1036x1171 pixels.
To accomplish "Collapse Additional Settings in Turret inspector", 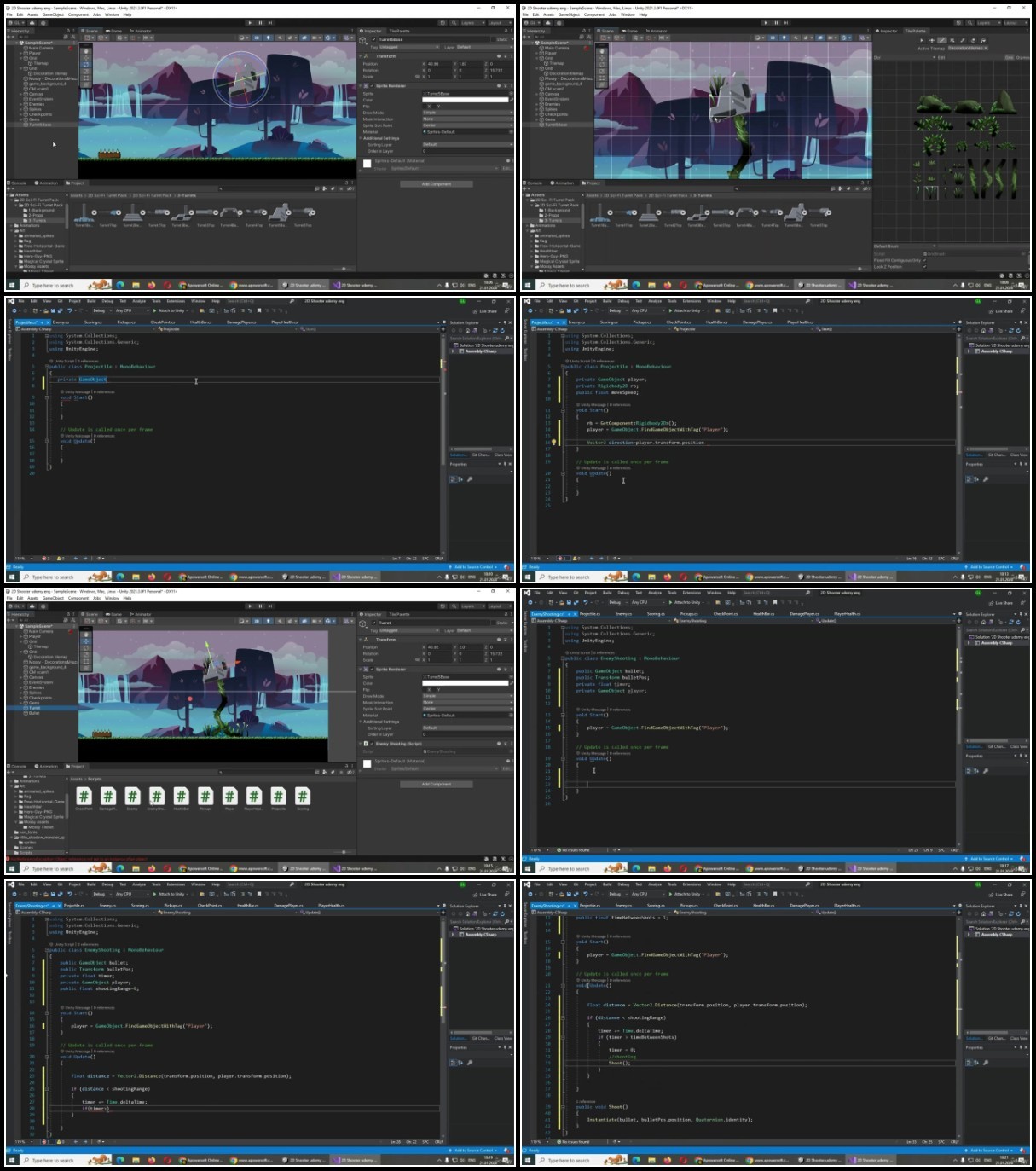I will [360, 722].
